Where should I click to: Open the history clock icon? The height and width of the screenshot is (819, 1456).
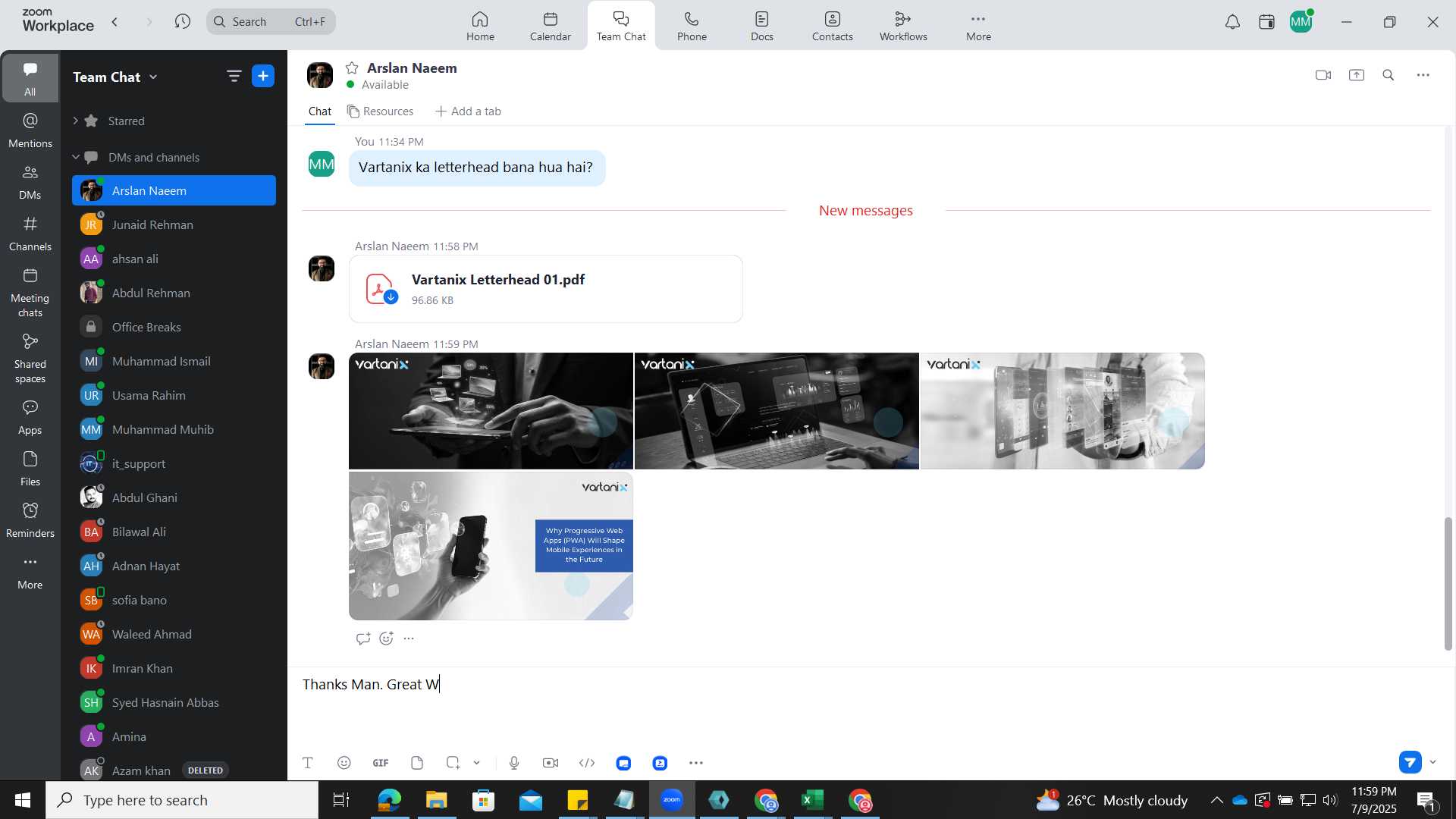[183, 21]
